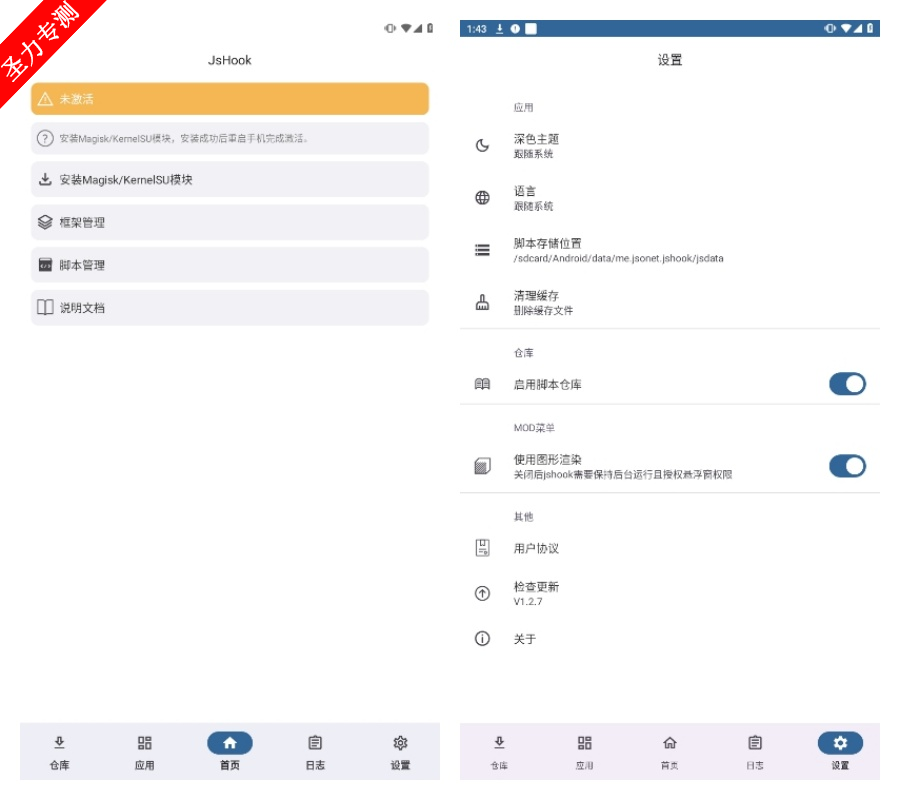Toggle the 启用脚本仓库 switch
This screenshot has width=900, height=800.
847,384
